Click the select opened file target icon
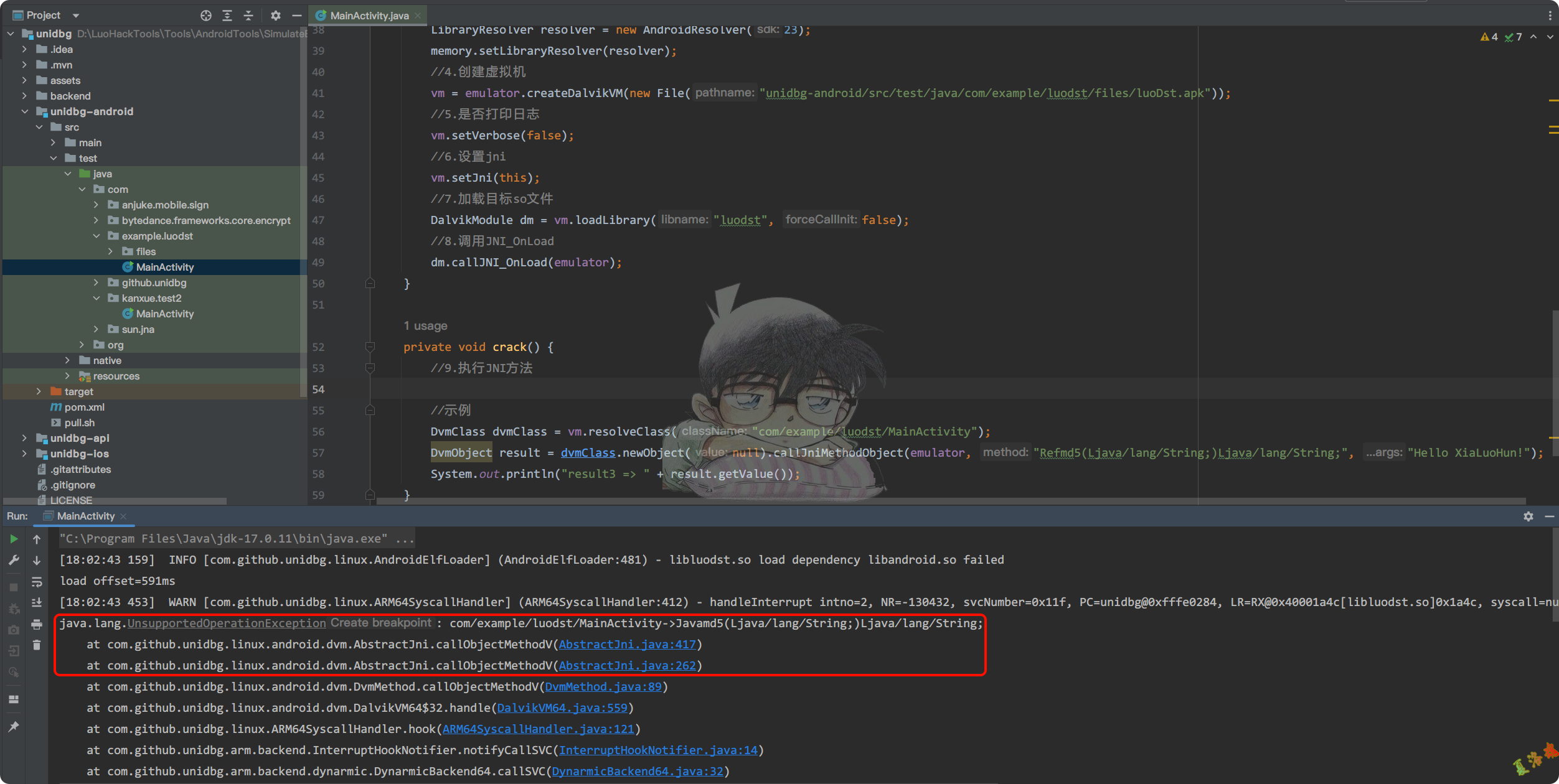This screenshot has height=784, width=1559. (206, 16)
